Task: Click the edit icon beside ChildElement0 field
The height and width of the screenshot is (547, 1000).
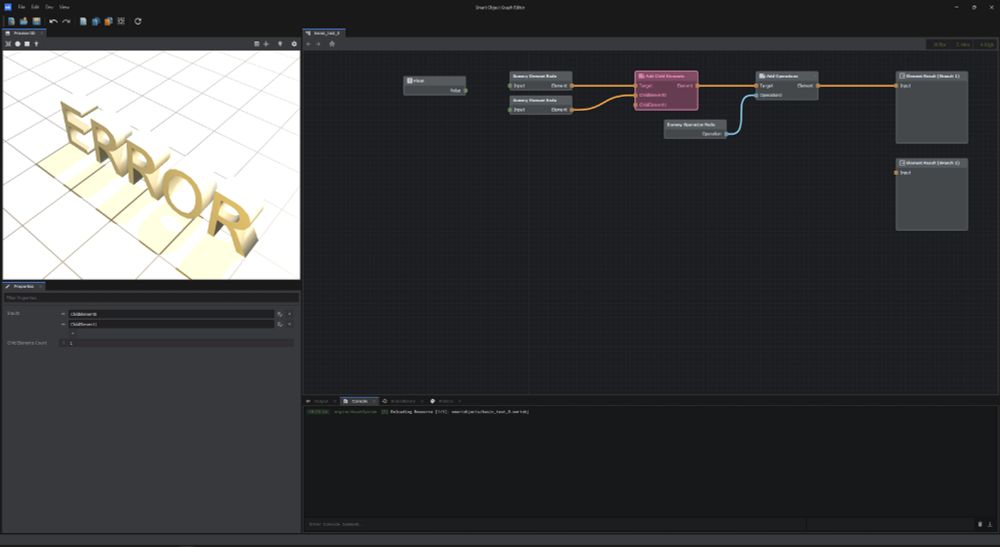Action: point(279,314)
